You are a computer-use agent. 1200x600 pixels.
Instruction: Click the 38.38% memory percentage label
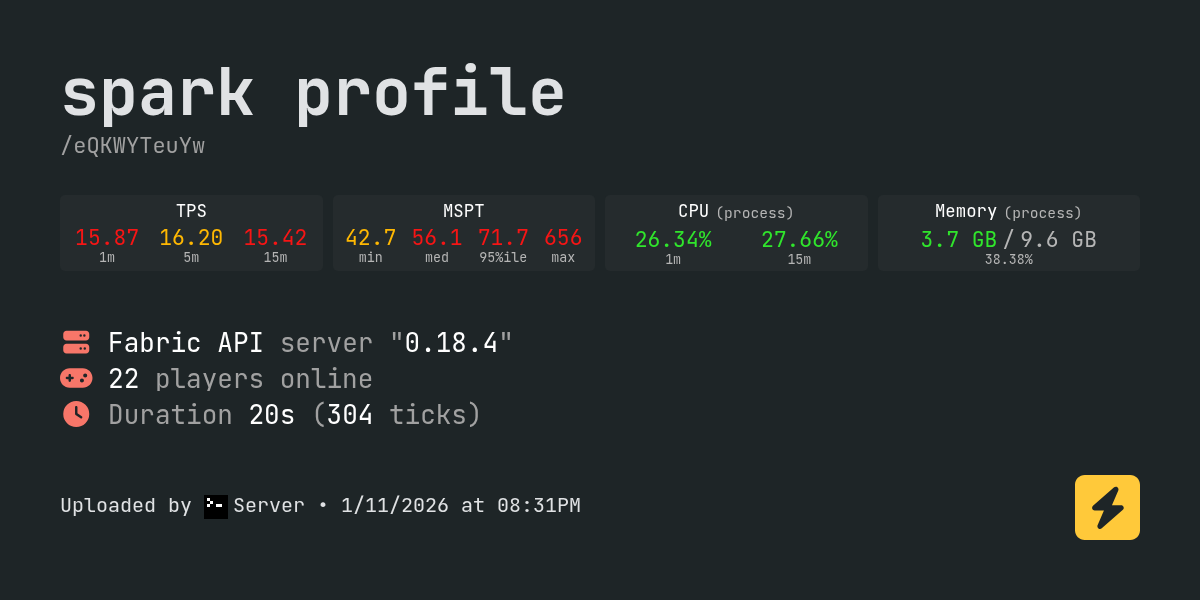click(1008, 260)
